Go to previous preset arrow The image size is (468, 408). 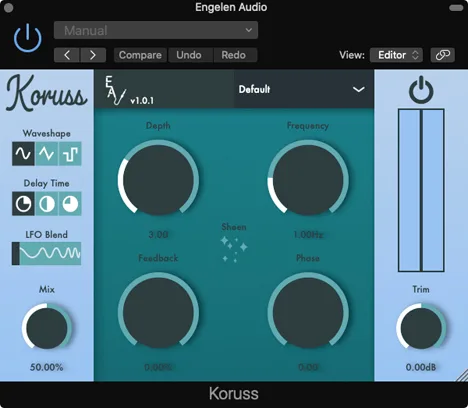67,55
